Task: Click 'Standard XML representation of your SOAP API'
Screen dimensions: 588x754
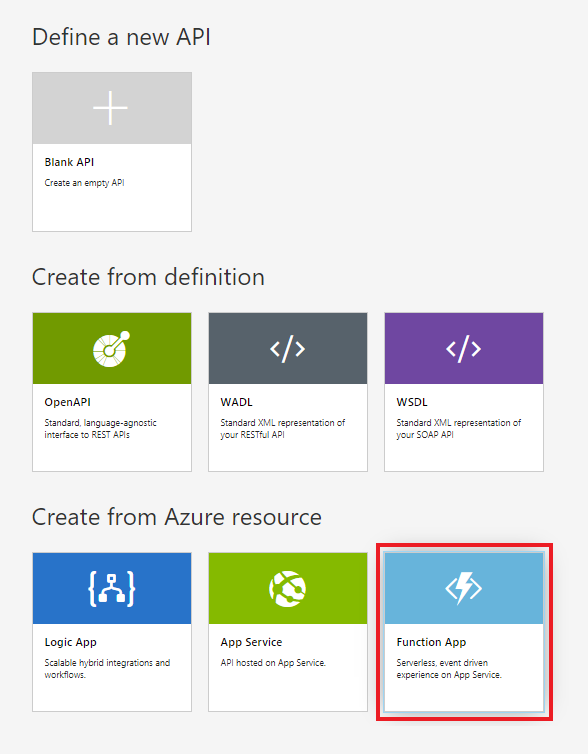Action: tap(459, 428)
